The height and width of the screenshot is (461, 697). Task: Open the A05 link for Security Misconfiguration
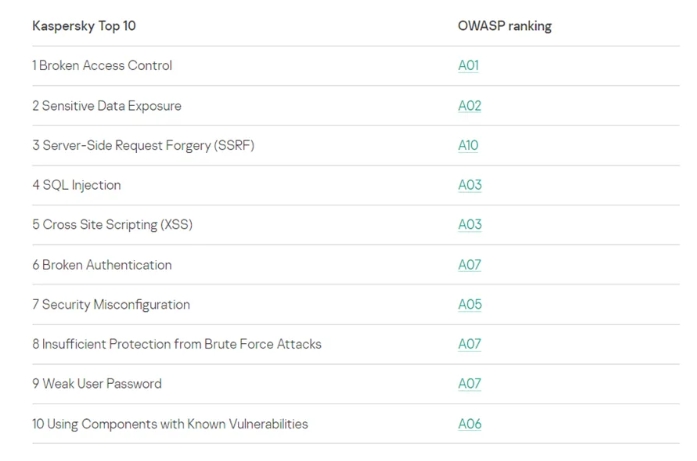(470, 305)
